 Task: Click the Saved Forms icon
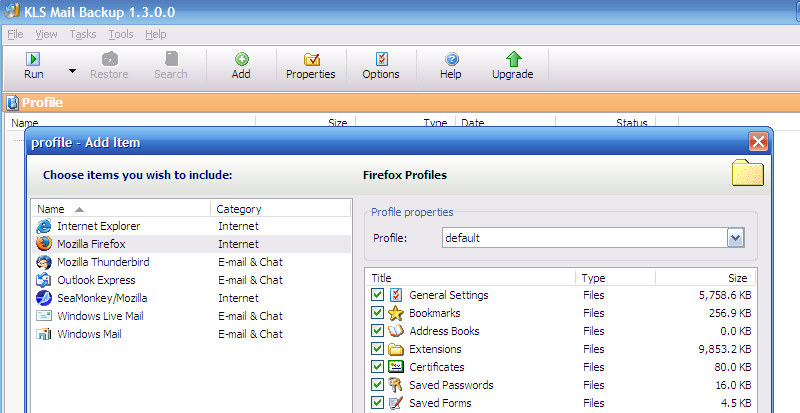coord(396,402)
